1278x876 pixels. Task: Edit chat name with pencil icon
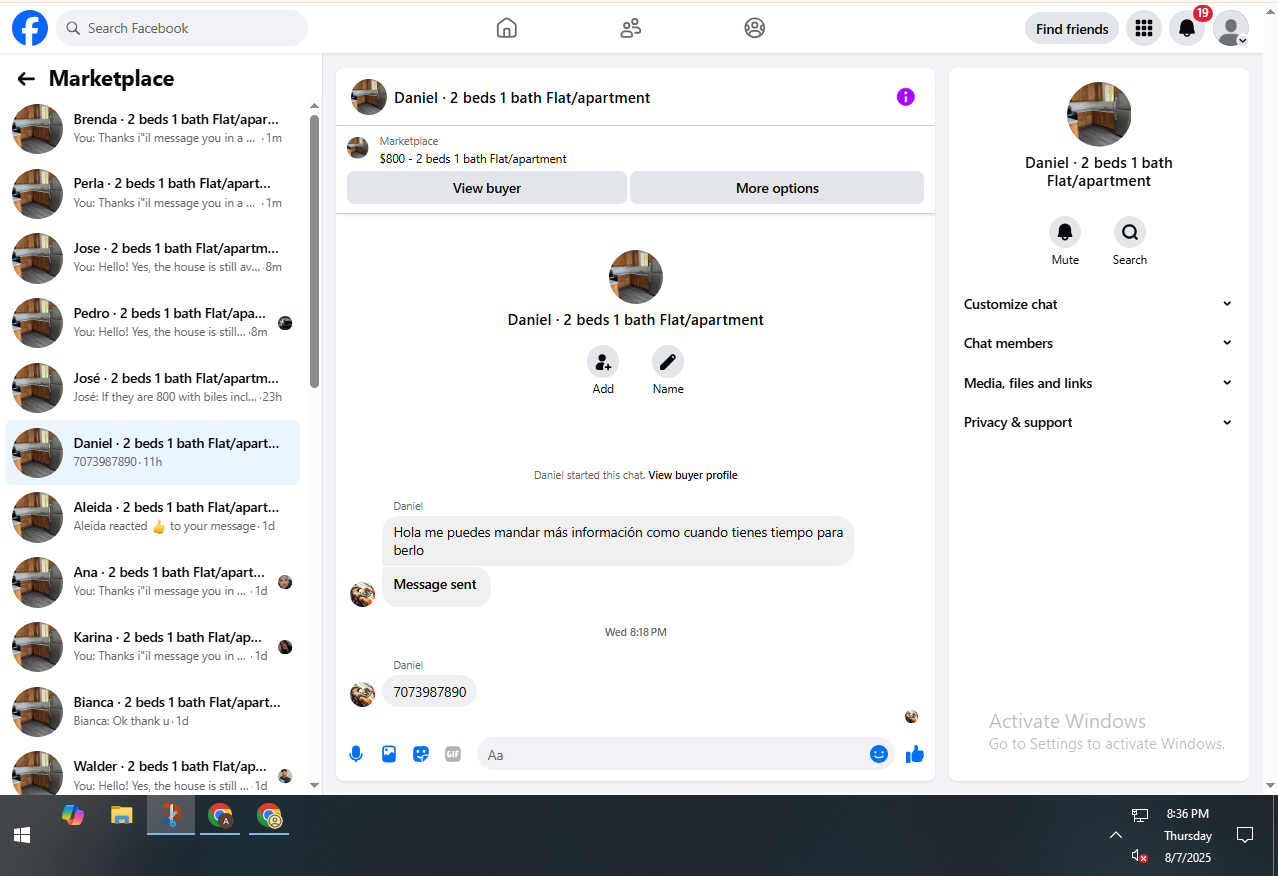tap(668, 362)
